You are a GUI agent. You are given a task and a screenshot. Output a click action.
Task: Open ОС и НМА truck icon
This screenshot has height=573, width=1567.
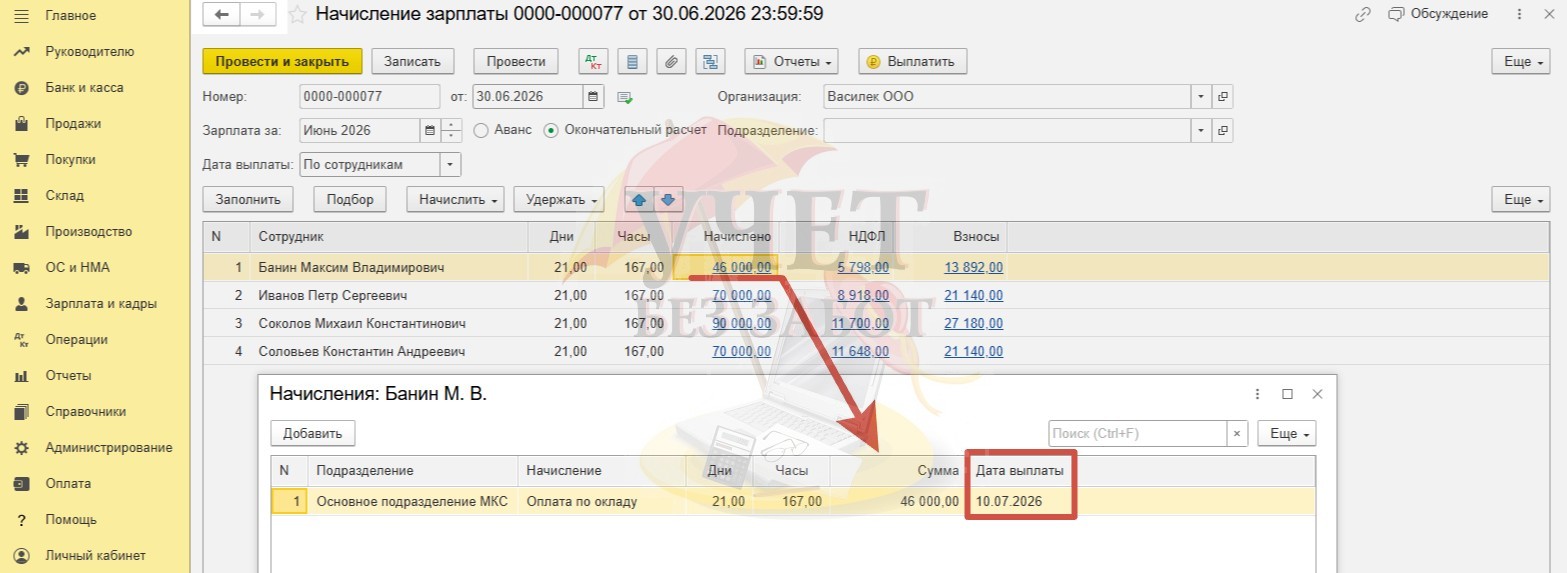click(x=20, y=268)
